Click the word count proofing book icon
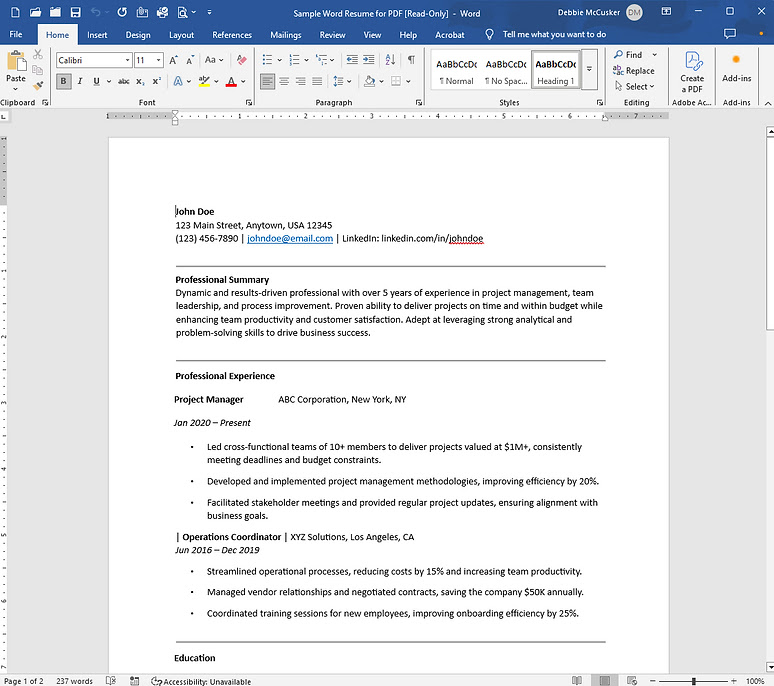 point(111,681)
